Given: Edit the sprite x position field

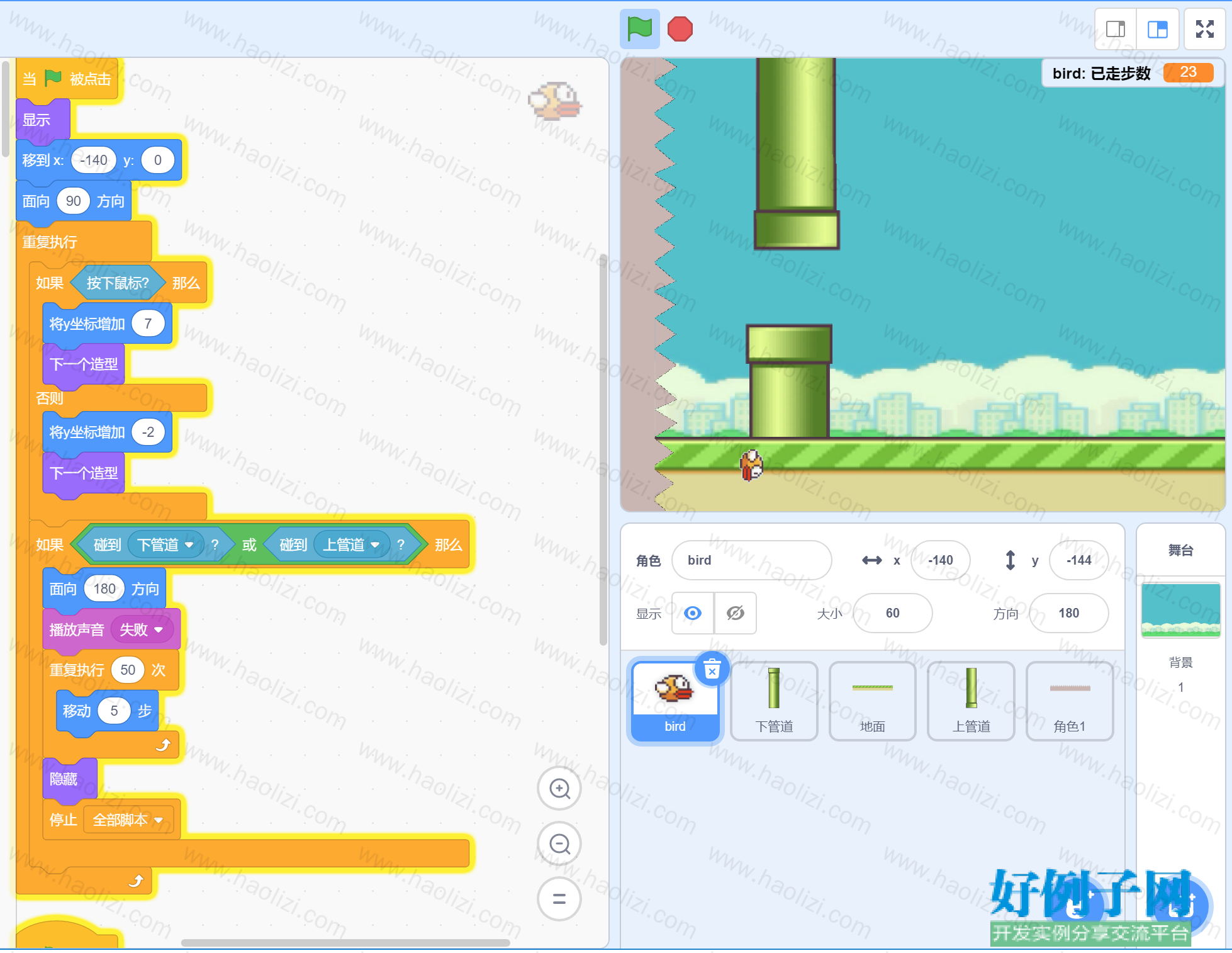Looking at the screenshot, I should (940, 560).
